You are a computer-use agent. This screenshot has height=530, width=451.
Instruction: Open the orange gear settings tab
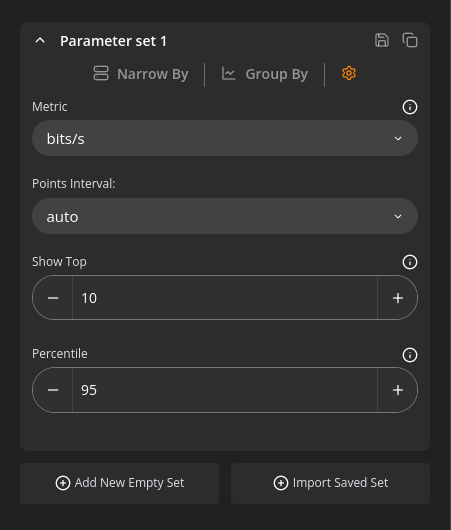[349, 73]
